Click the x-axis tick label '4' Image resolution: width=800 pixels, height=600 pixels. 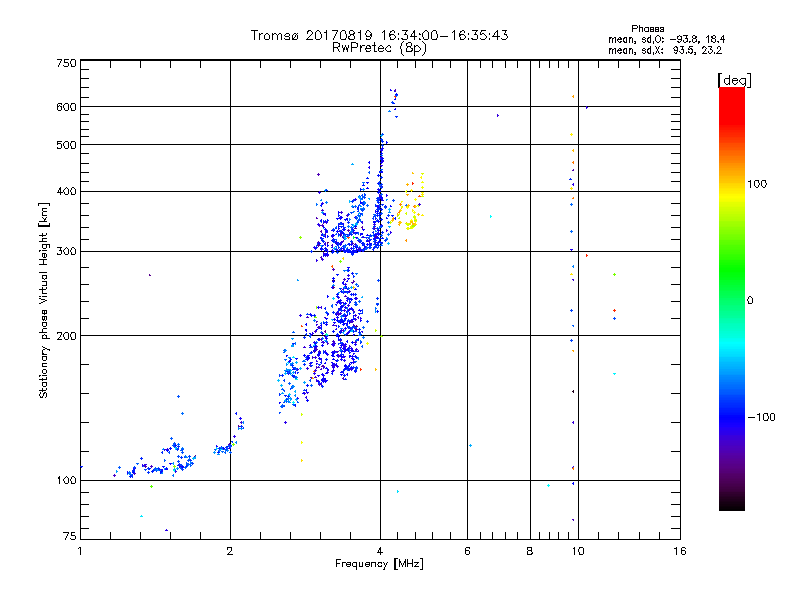tap(380, 551)
